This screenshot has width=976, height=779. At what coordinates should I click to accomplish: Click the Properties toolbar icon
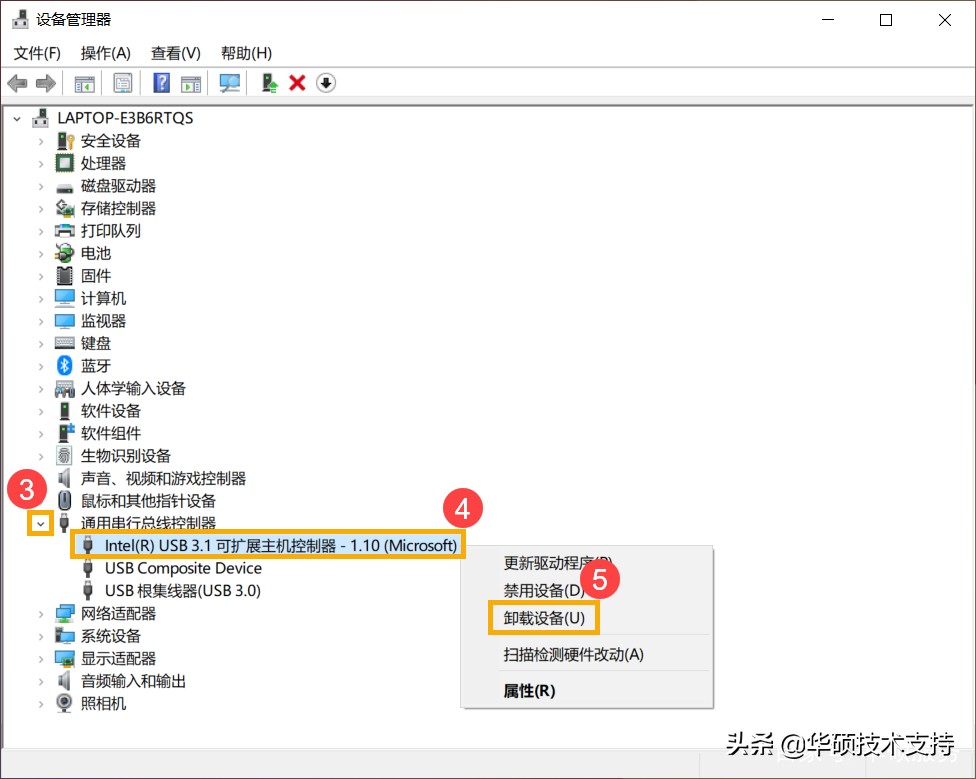point(123,83)
